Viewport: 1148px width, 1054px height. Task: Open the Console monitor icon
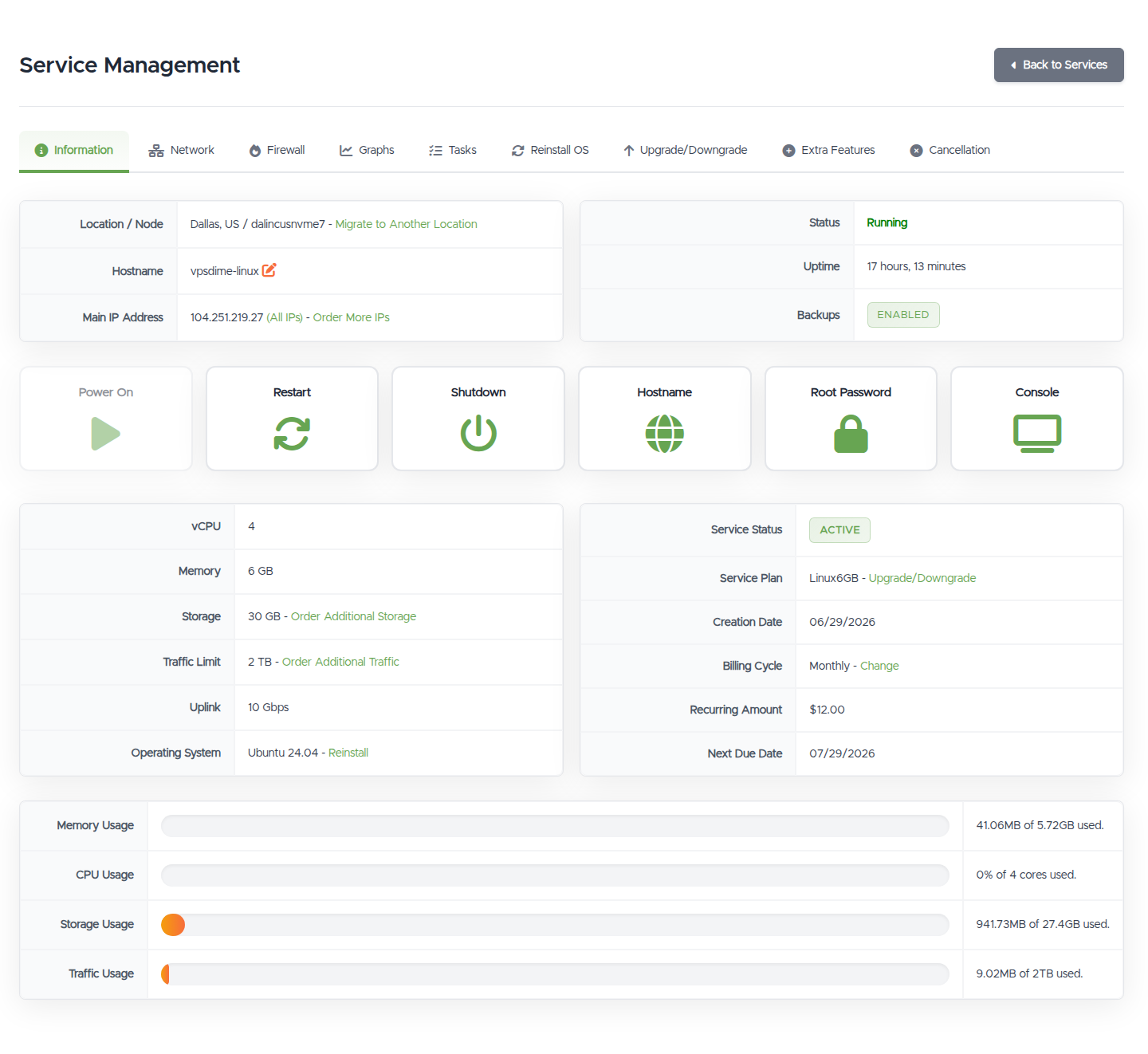pyautogui.click(x=1037, y=434)
